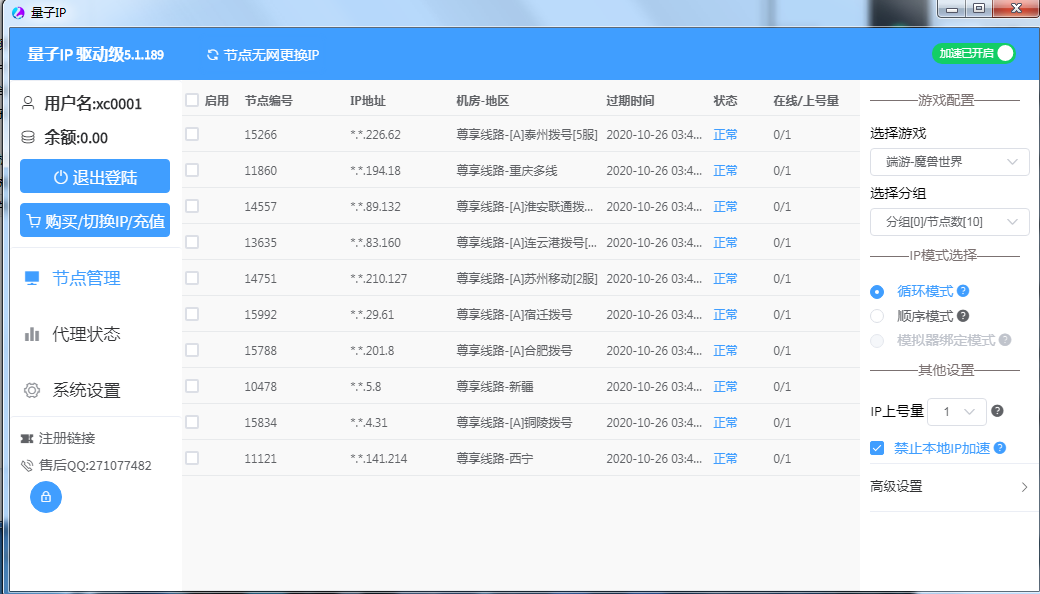1040x594 pixels.
Task: Expand 高级设置 with its chevron
Action: pyautogui.click(x=1023, y=487)
